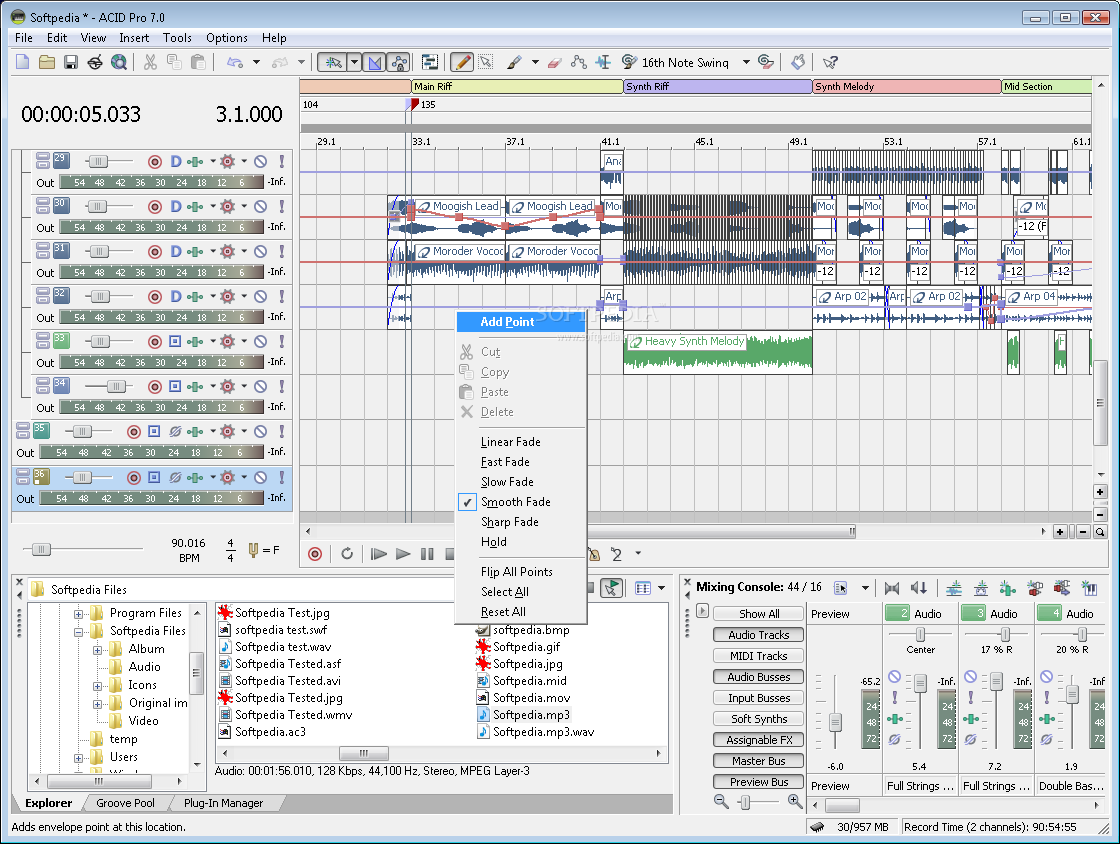Arm track 30 for record

pos(154,206)
